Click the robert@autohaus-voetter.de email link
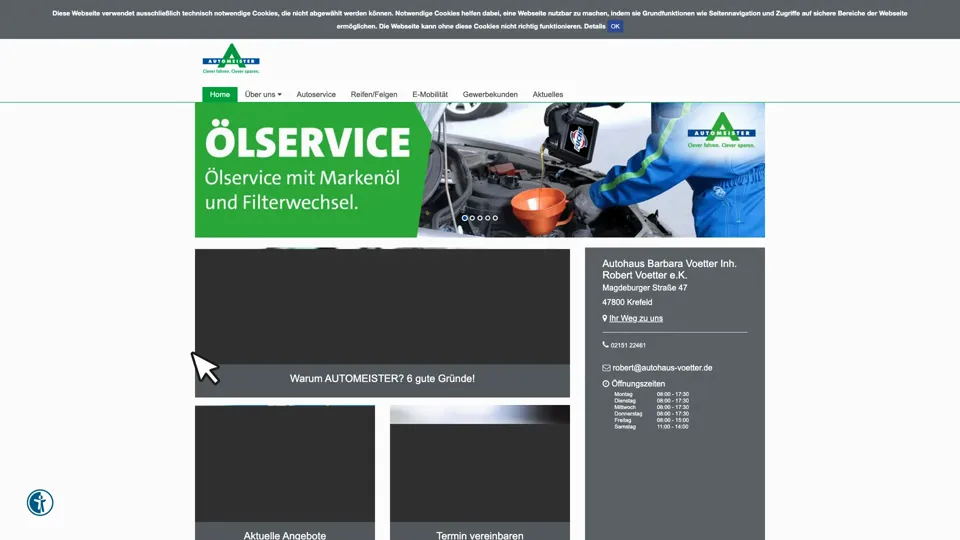Image resolution: width=960 pixels, height=540 pixels. [x=662, y=368]
